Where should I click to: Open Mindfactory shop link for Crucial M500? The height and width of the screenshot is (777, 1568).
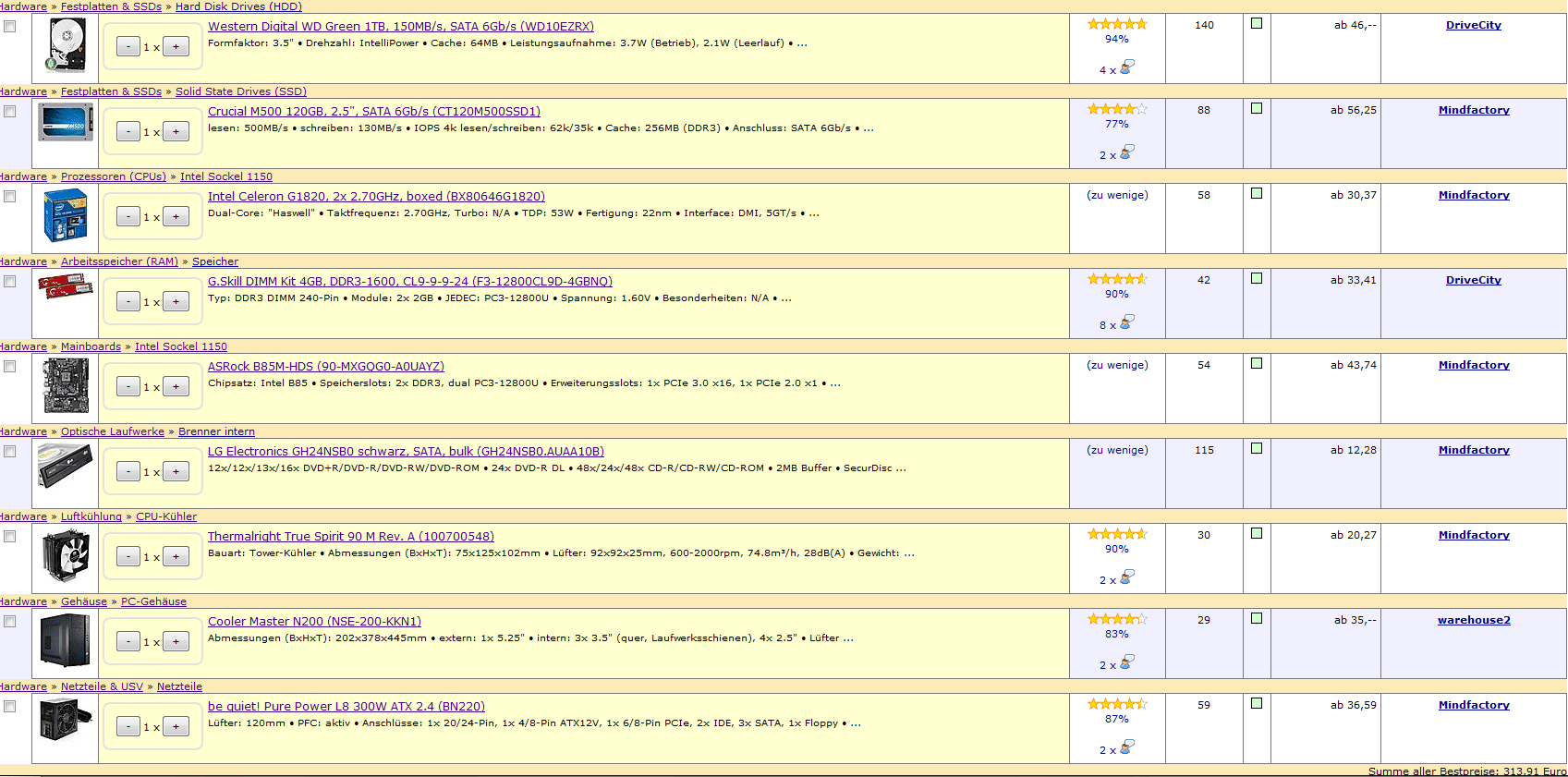pos(1474,110)
